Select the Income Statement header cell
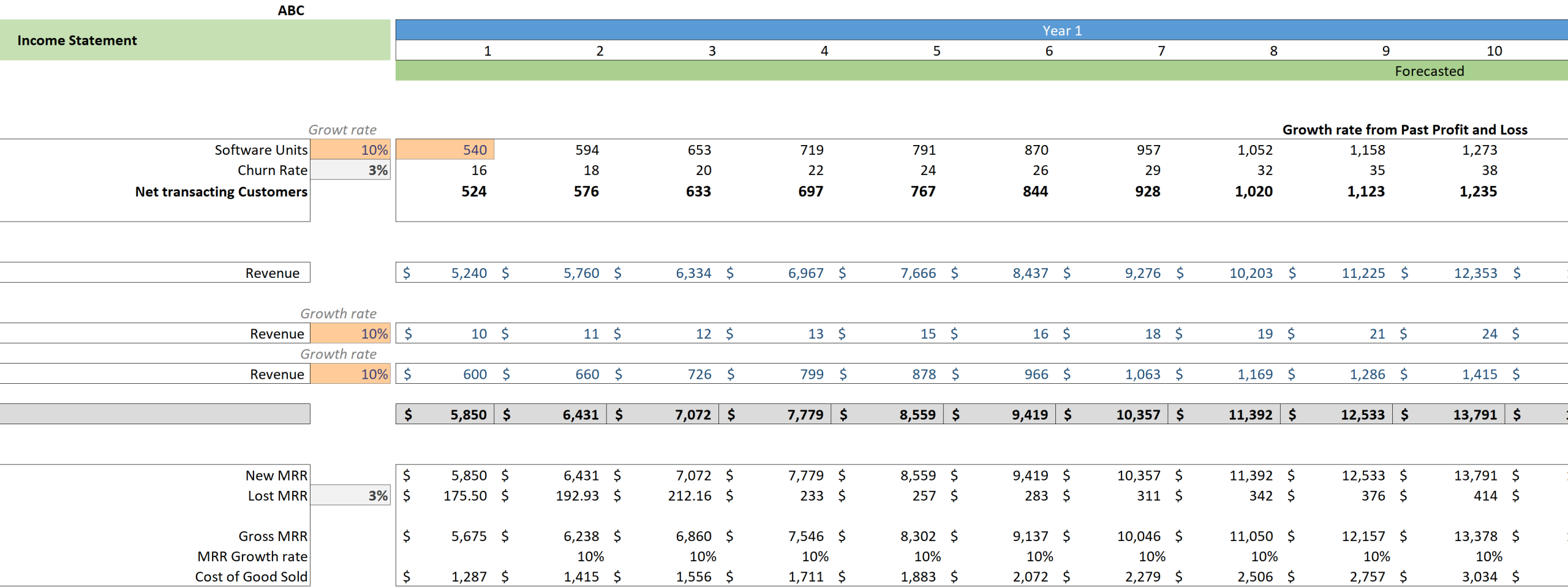Screen dimensions: 1568x587 (x=195, y=40)
